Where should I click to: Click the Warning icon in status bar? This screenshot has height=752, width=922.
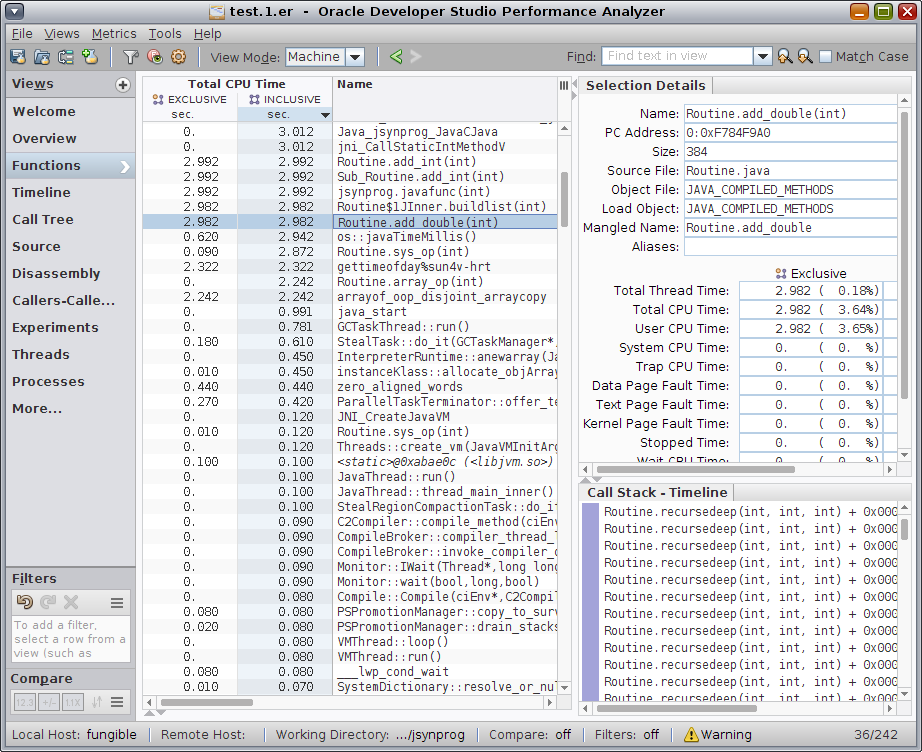pos(691,734)
